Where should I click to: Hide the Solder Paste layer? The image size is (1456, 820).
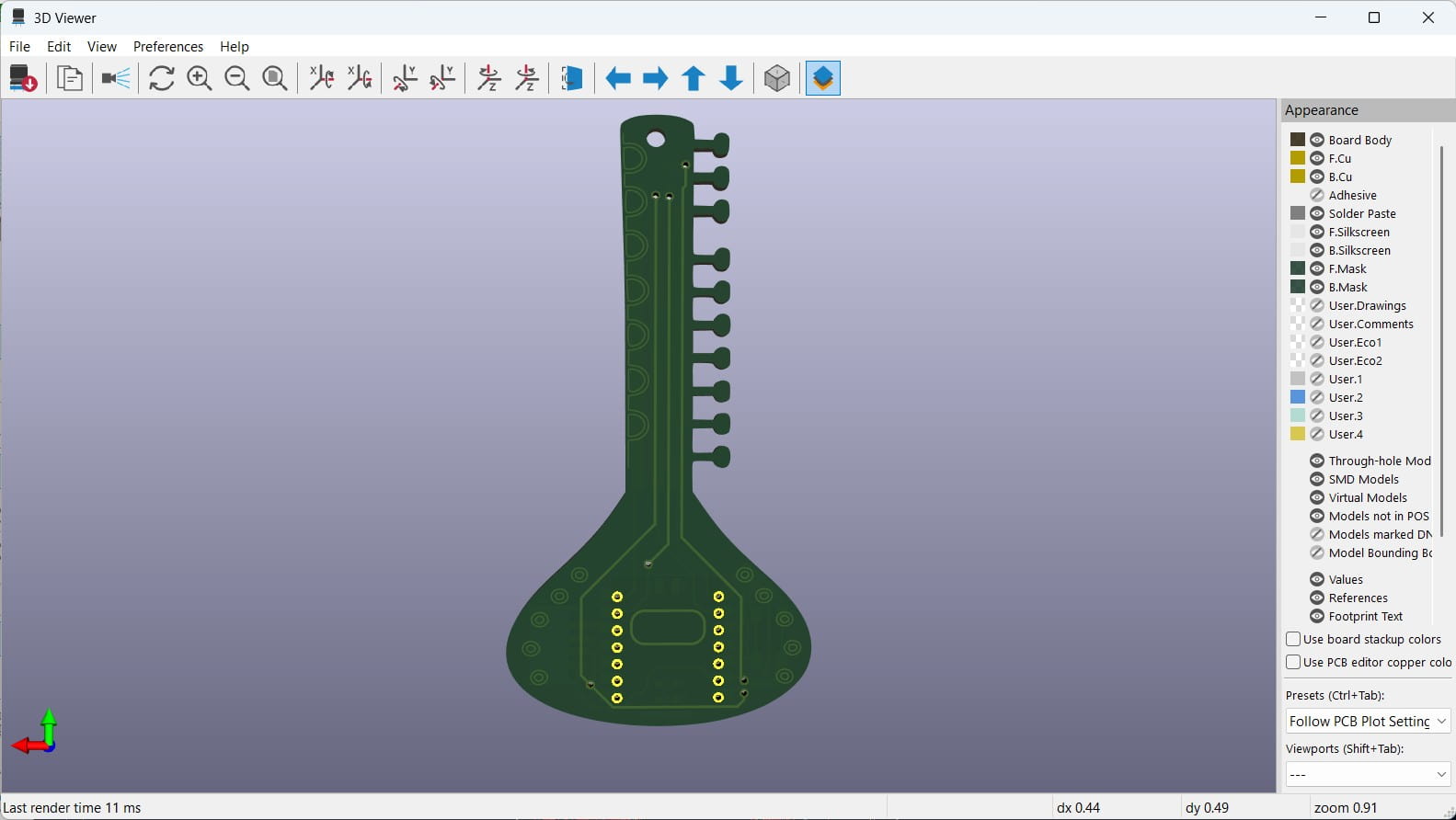point(1317,213)
